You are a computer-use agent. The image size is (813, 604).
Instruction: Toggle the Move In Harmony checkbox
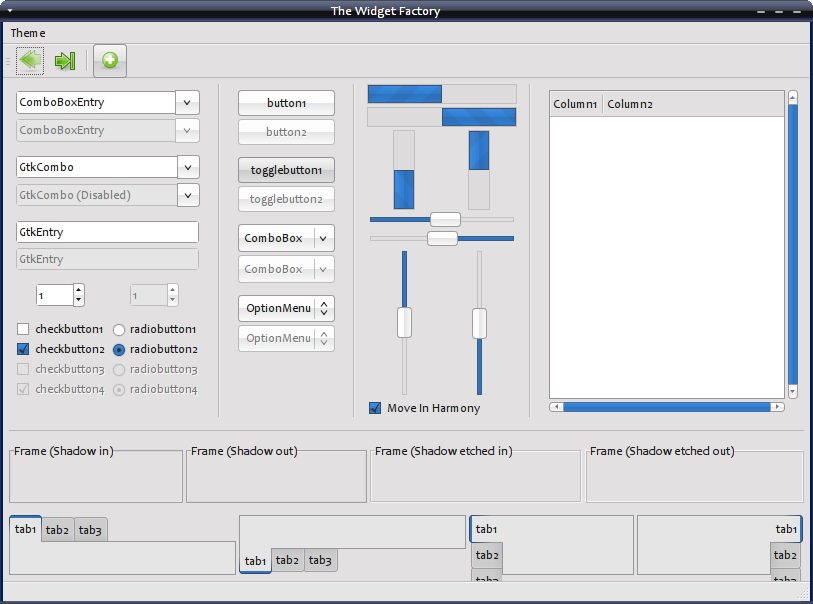(x=375, y=409)
